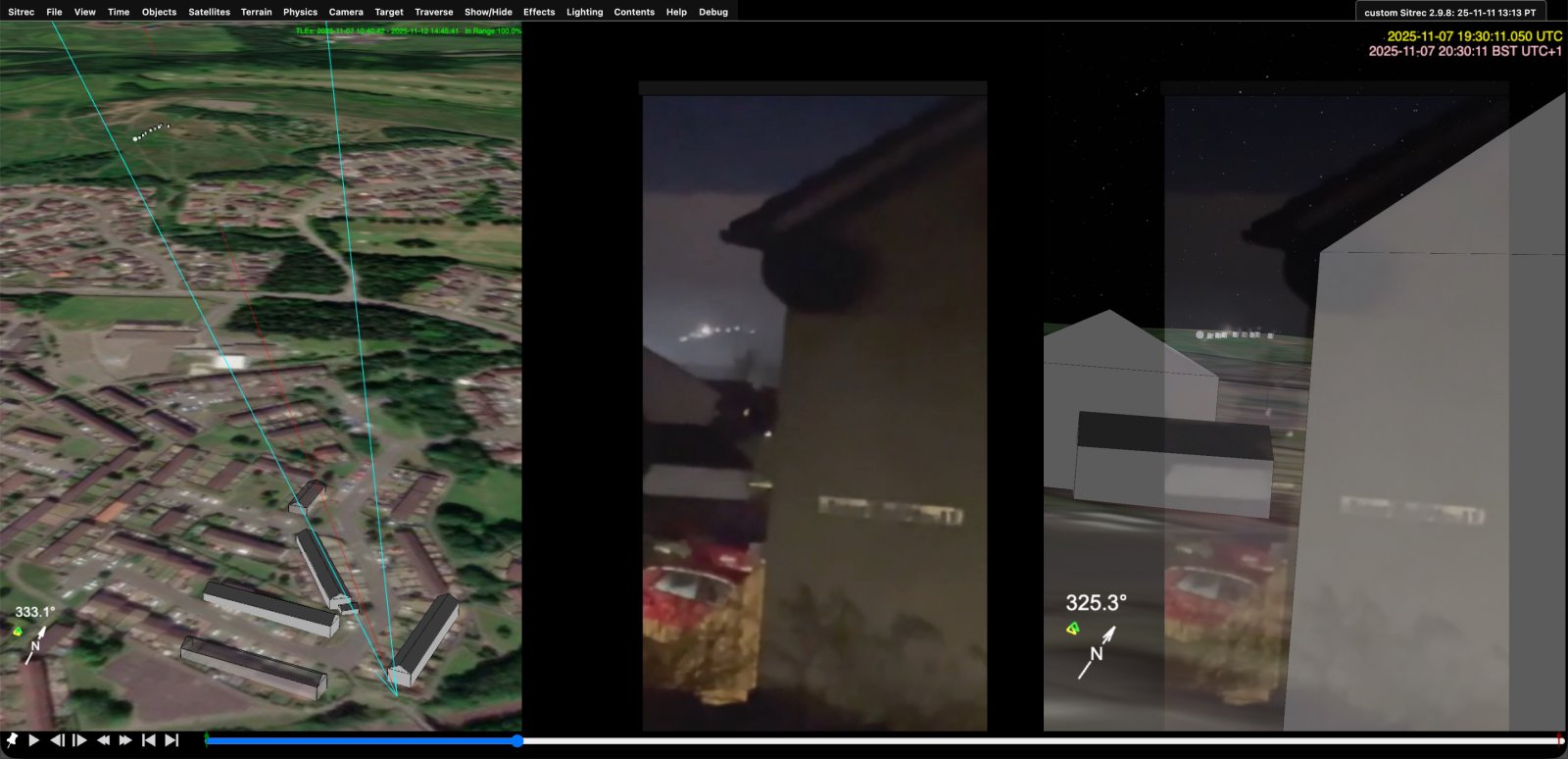Open the Satellites menu
1568x759 pixels.
pyautogui.click(x=209, y=12)
